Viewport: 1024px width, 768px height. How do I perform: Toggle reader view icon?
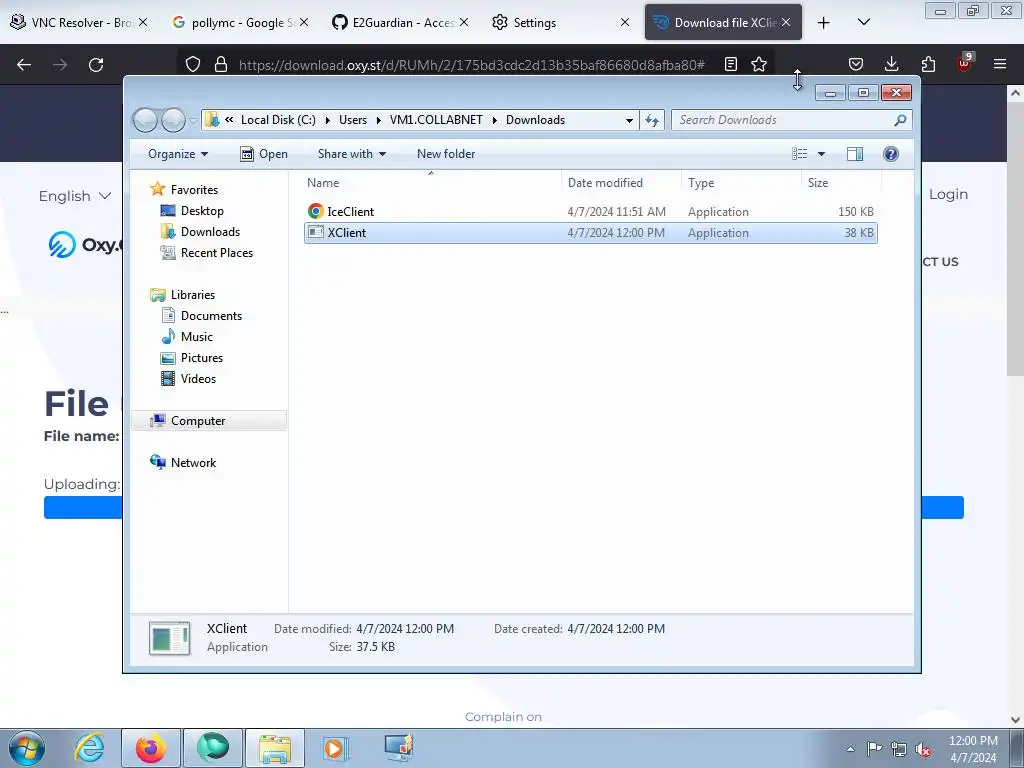pyautogui.click(x=731, y=65)
